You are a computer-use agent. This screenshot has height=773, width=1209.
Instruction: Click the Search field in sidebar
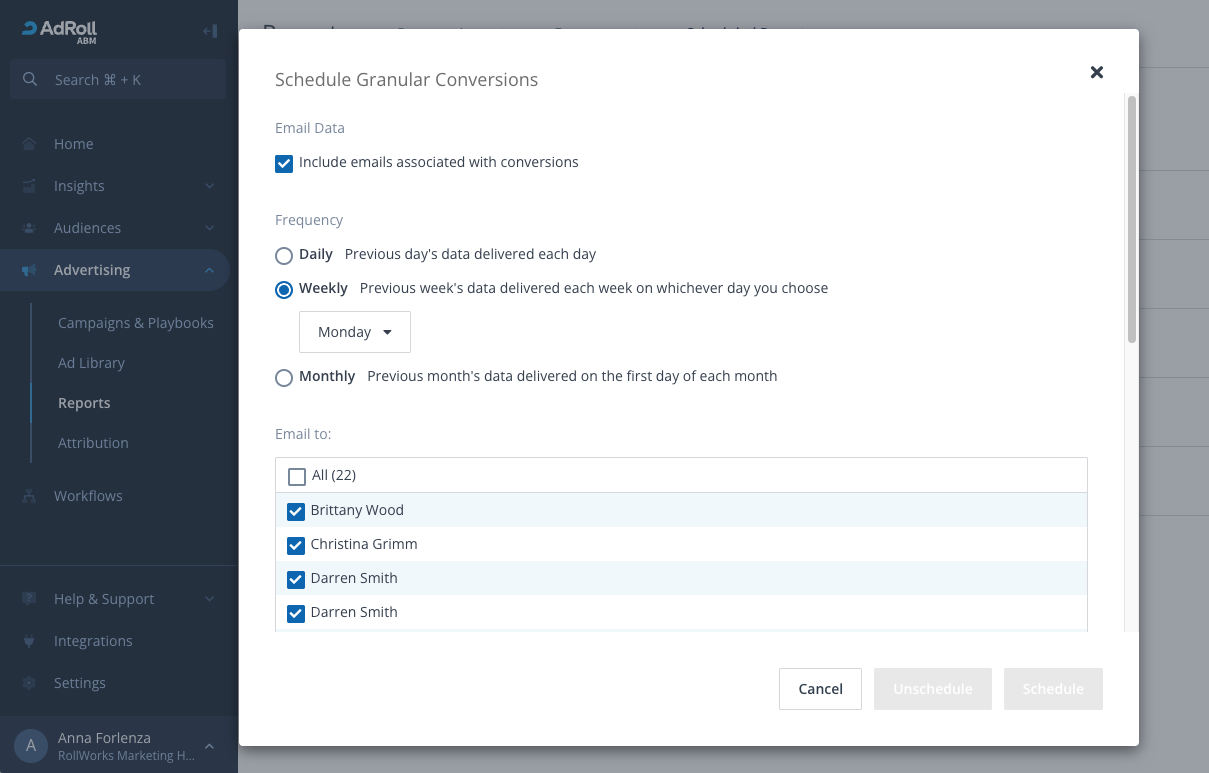[x=118, y=80]
